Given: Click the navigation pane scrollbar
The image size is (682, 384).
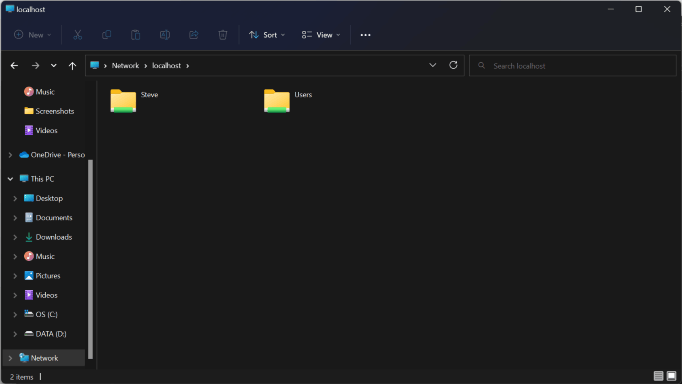Looking at the screenshot, I should coord(90,259).
